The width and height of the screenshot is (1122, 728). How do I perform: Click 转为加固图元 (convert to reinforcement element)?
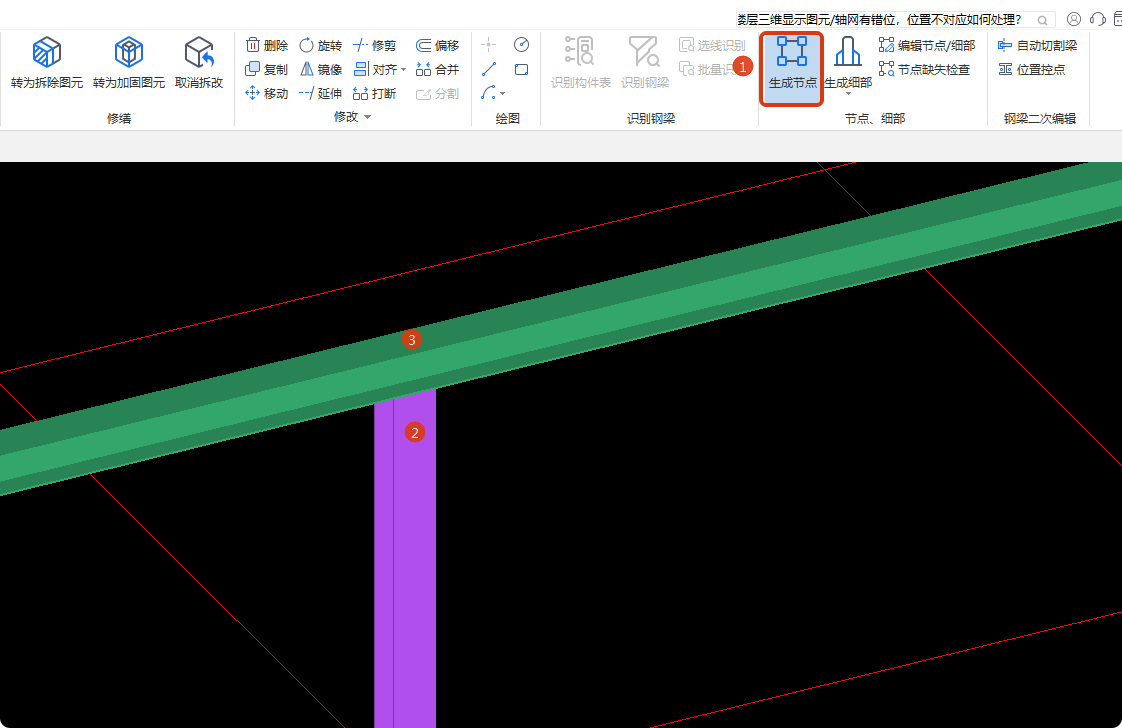pos(129,63)
